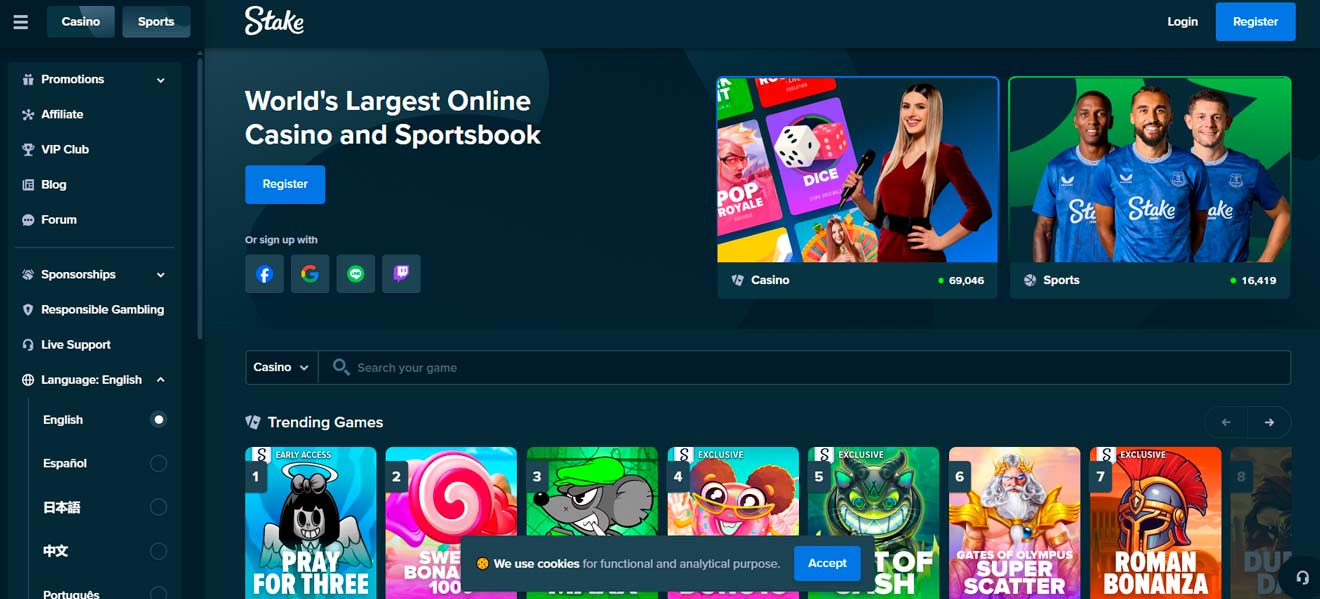Switch to the Casino tab
The height and width of the screenshot is (599, 1320).
pos(81,21)
